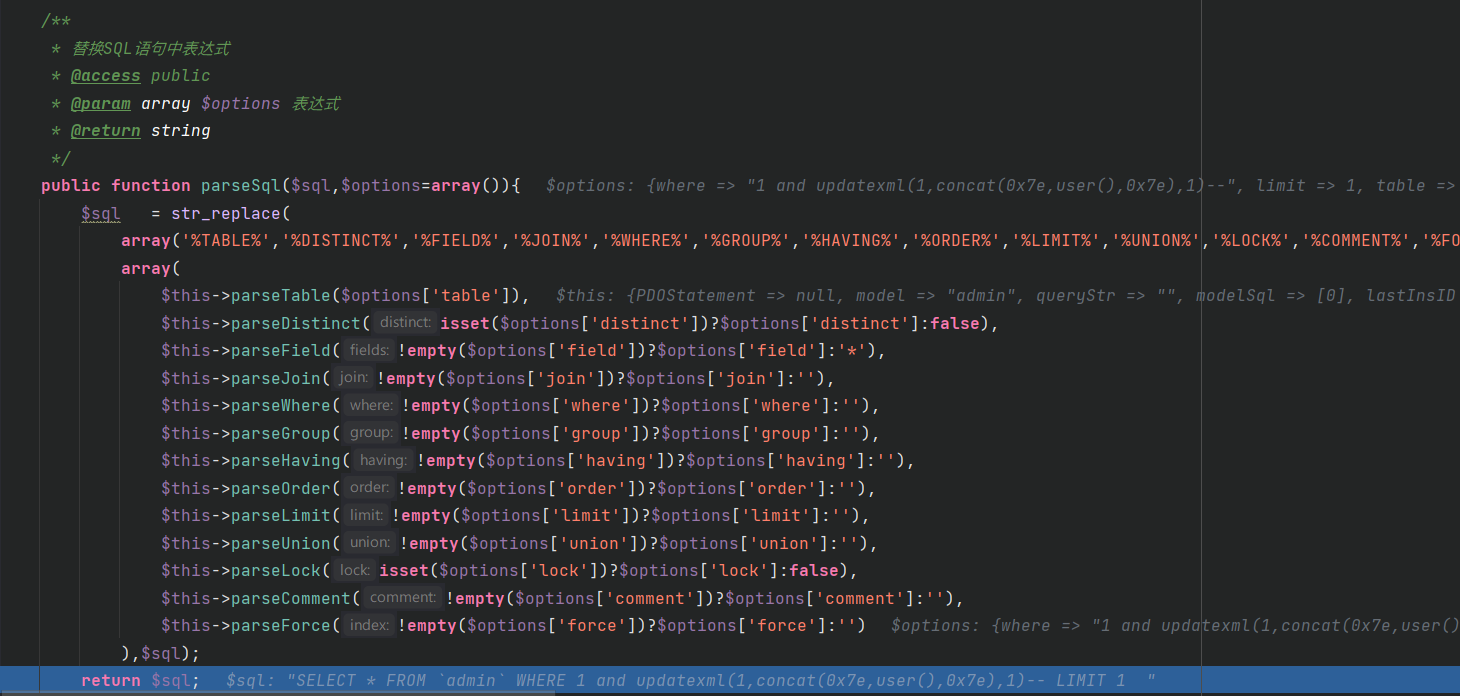1460x696 pixels.
Task: Click the parseJoin method call
Action: coord(276,379)
